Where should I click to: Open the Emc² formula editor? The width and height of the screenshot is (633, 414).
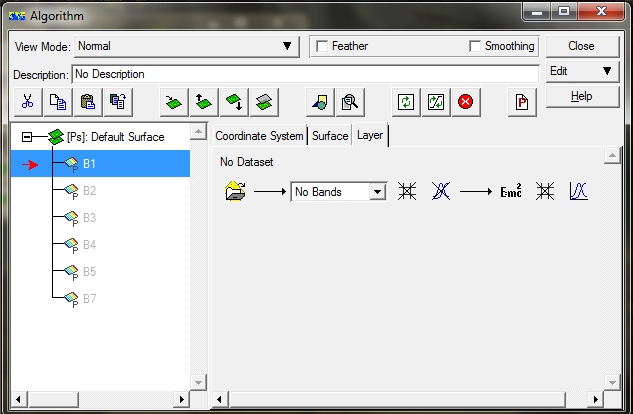pos(511,191)
